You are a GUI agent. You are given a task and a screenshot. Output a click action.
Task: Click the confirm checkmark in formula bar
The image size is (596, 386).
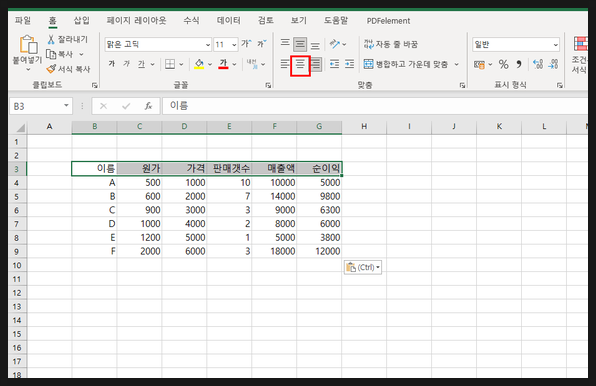pos(126,106)
